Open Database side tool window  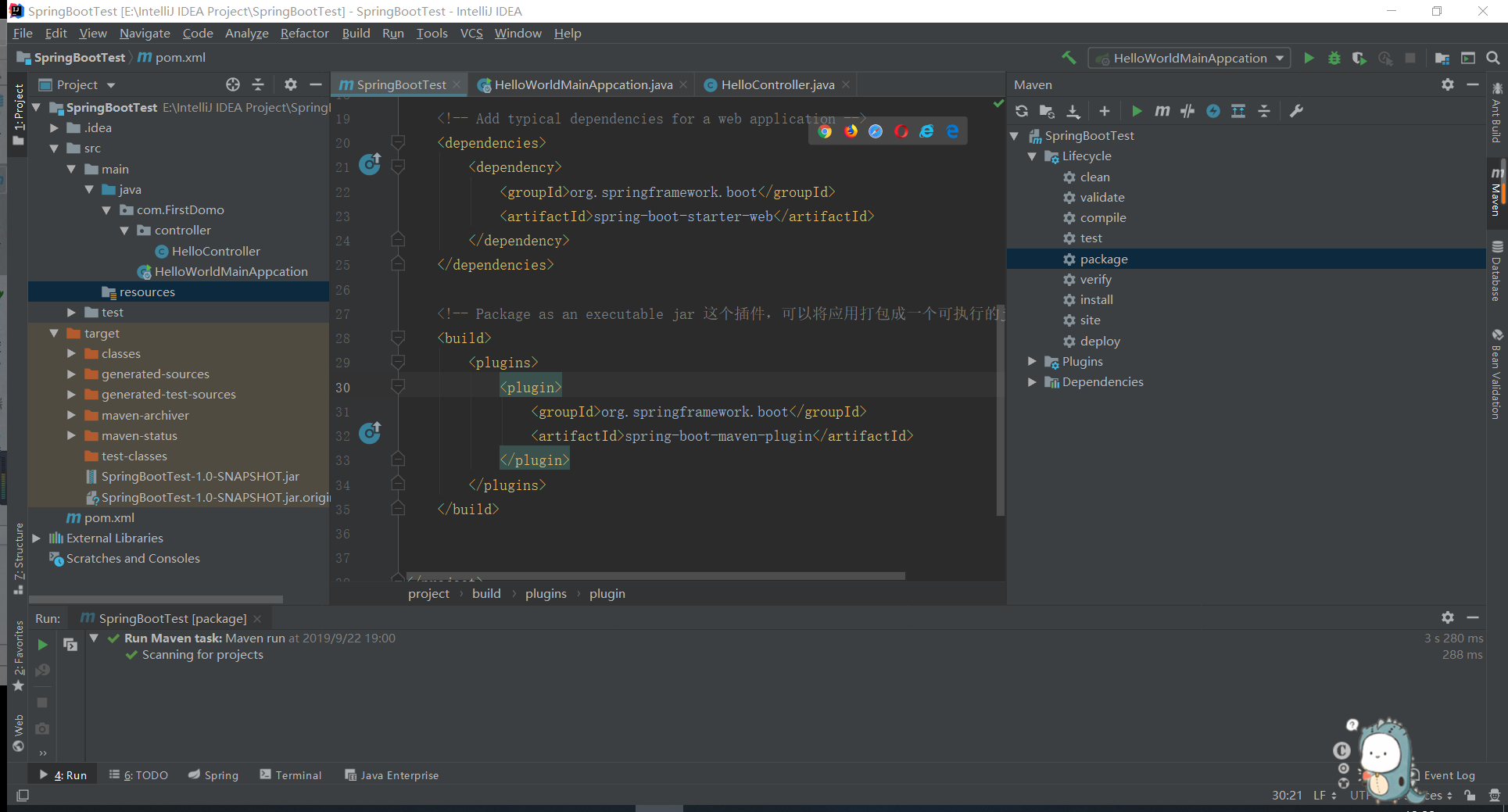1496,272
